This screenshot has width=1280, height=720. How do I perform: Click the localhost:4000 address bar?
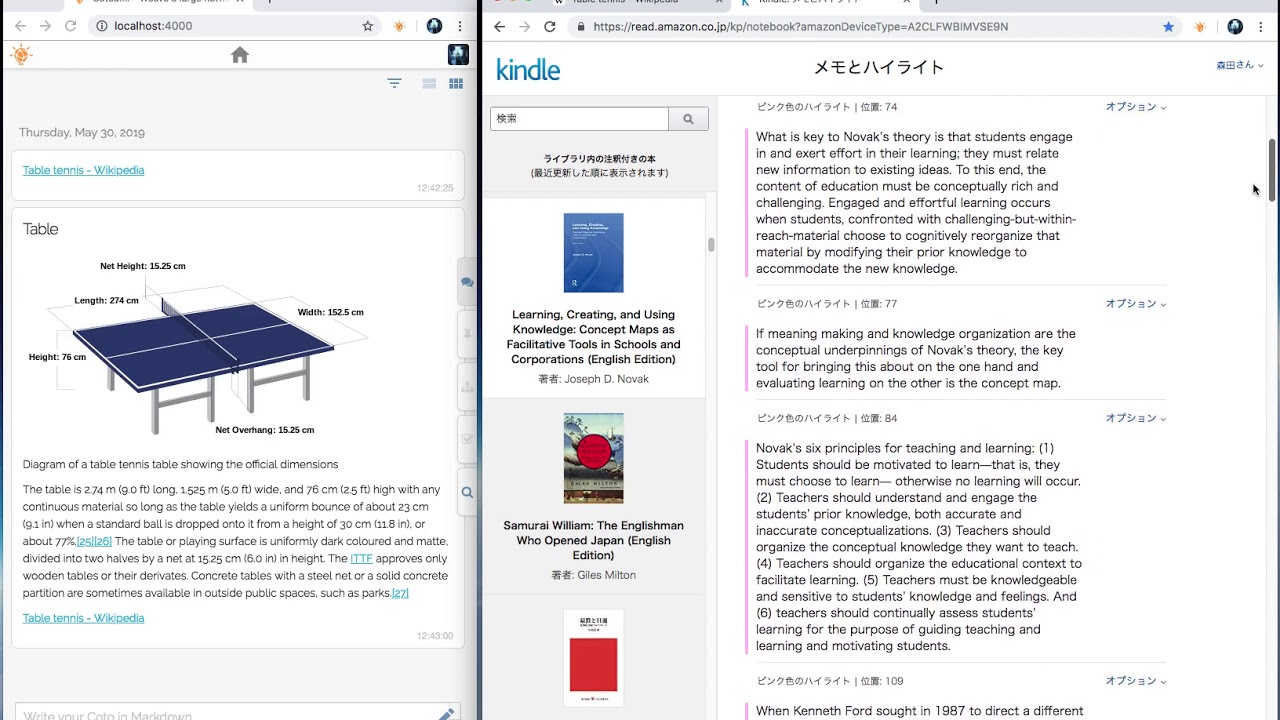[235, 26]
